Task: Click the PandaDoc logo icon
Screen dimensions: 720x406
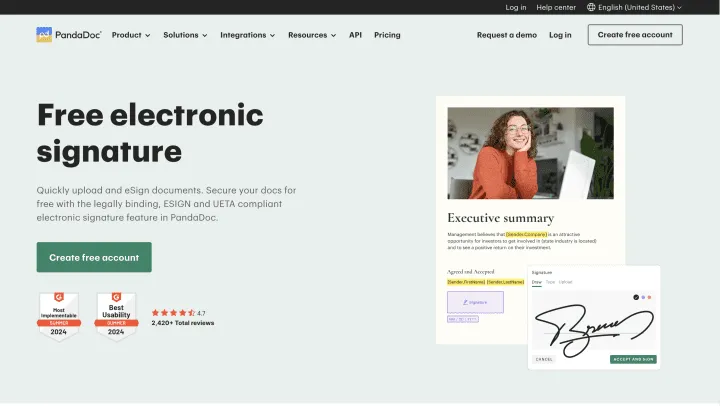Action: point(44,35)
